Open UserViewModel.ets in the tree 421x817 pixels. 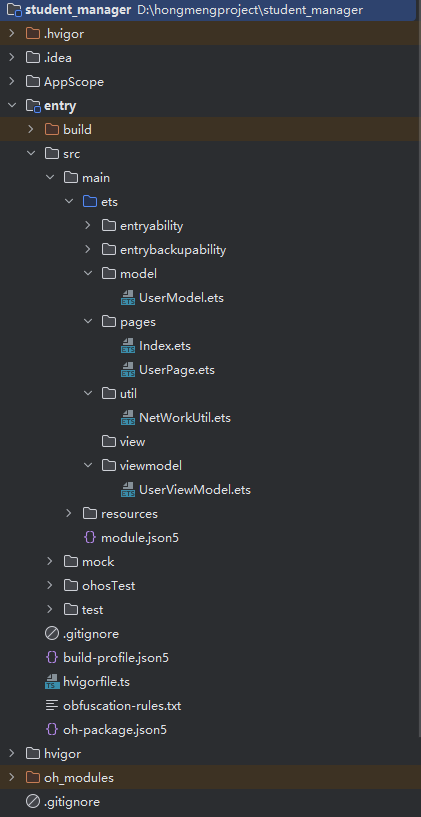[195, 490]
